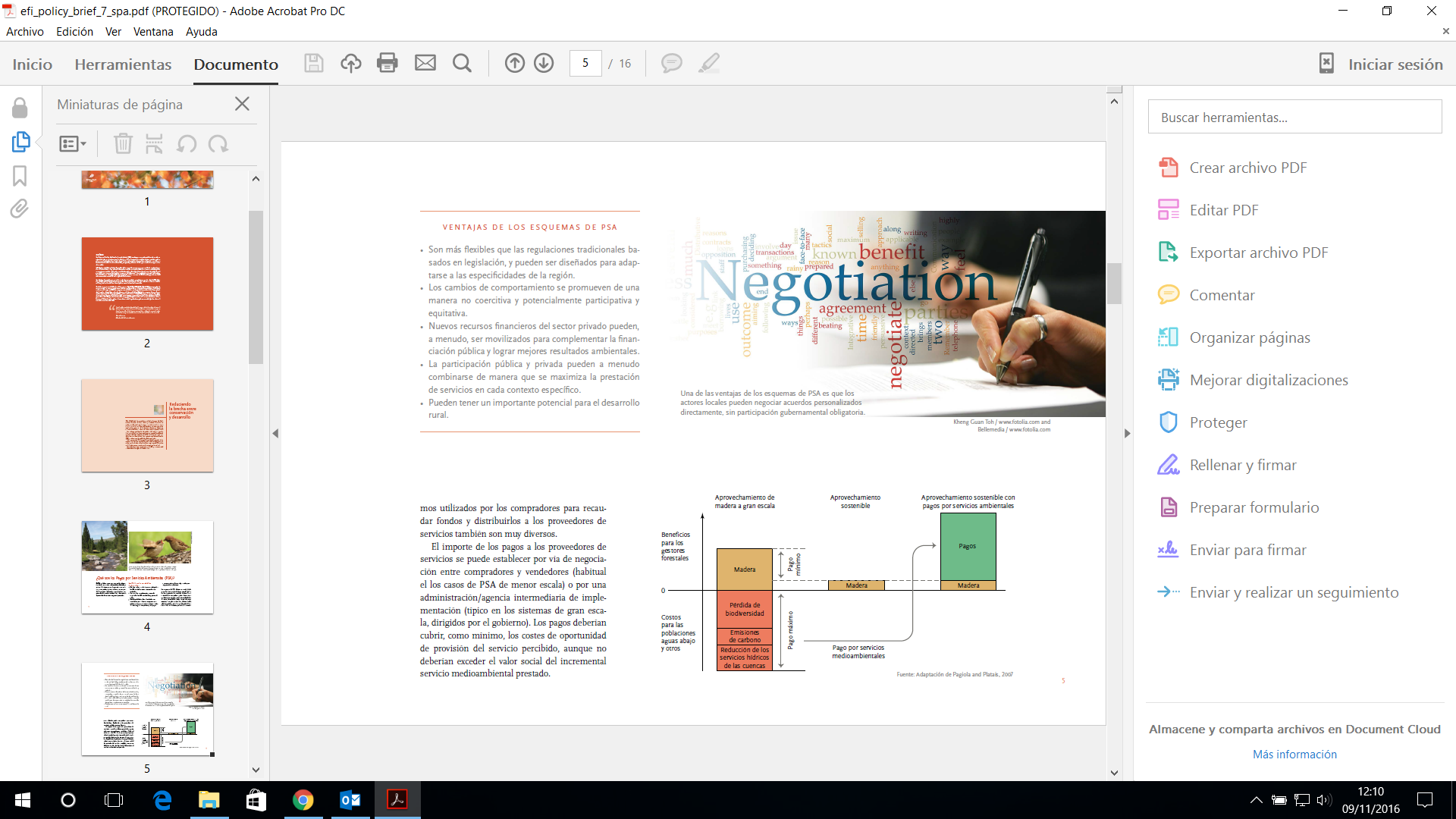Collapse the left navigation pane arrow
This screenshot has width=1456, height=819.
pos(275,434)
